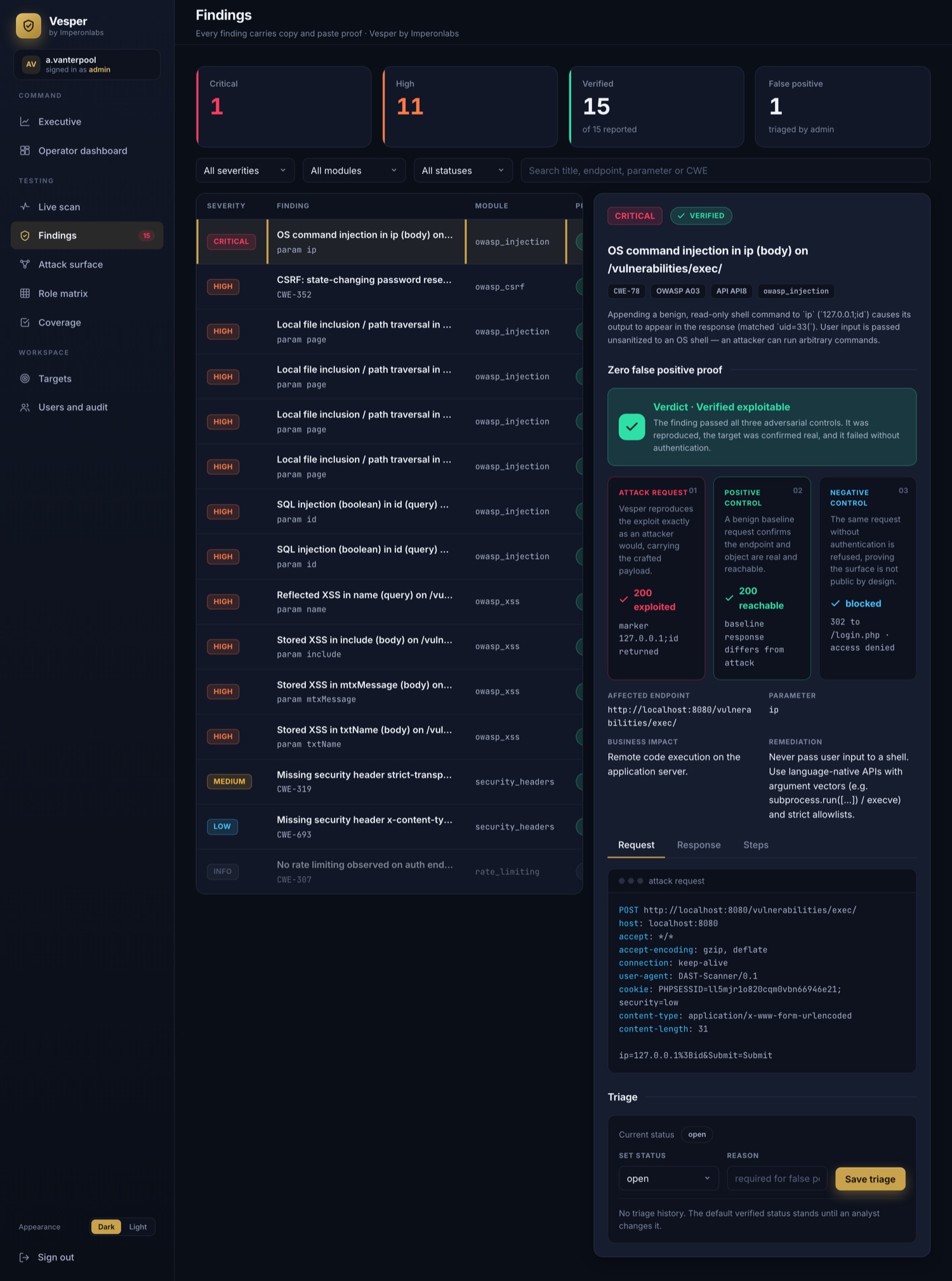Click the CWE-78 tag
This screenshot has width=952, height=1281.
(x=626, y=291)
